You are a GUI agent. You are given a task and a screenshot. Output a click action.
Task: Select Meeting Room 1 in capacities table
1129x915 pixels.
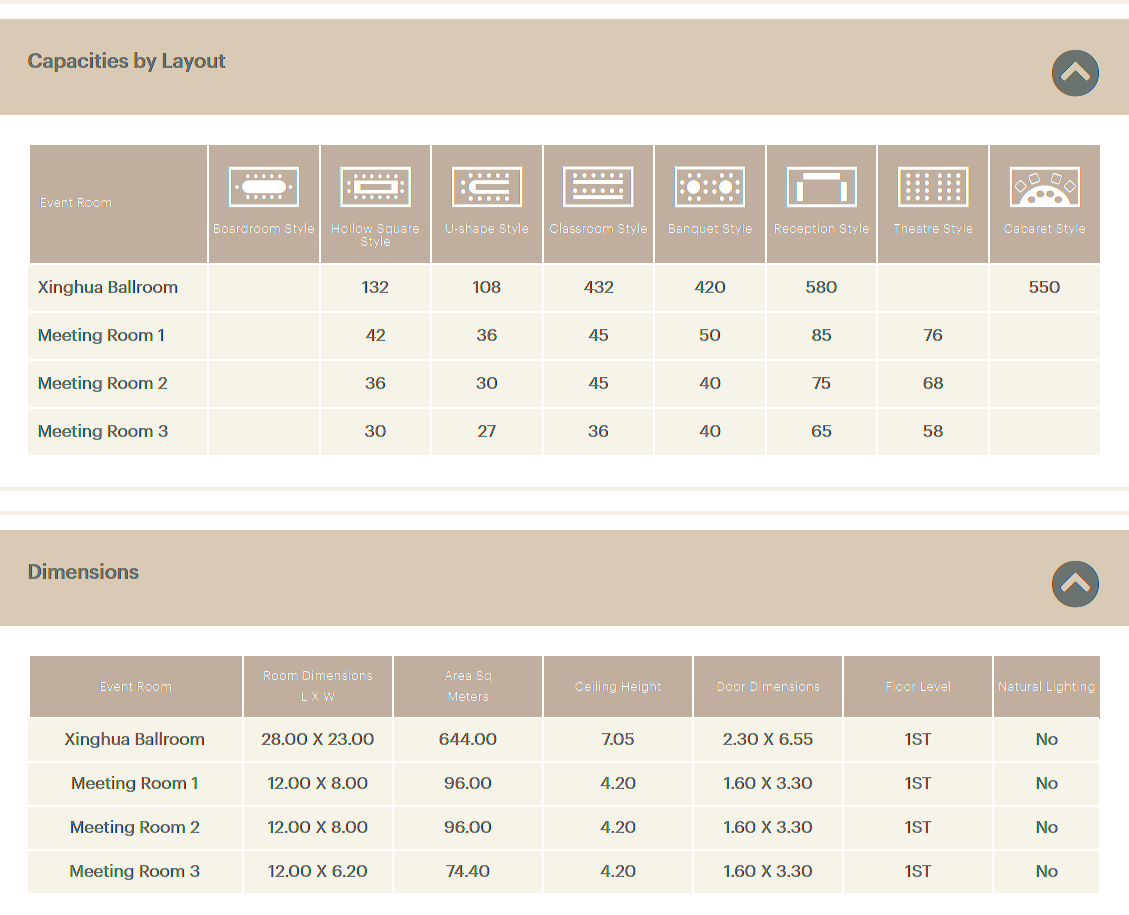[x=102, y=335]
